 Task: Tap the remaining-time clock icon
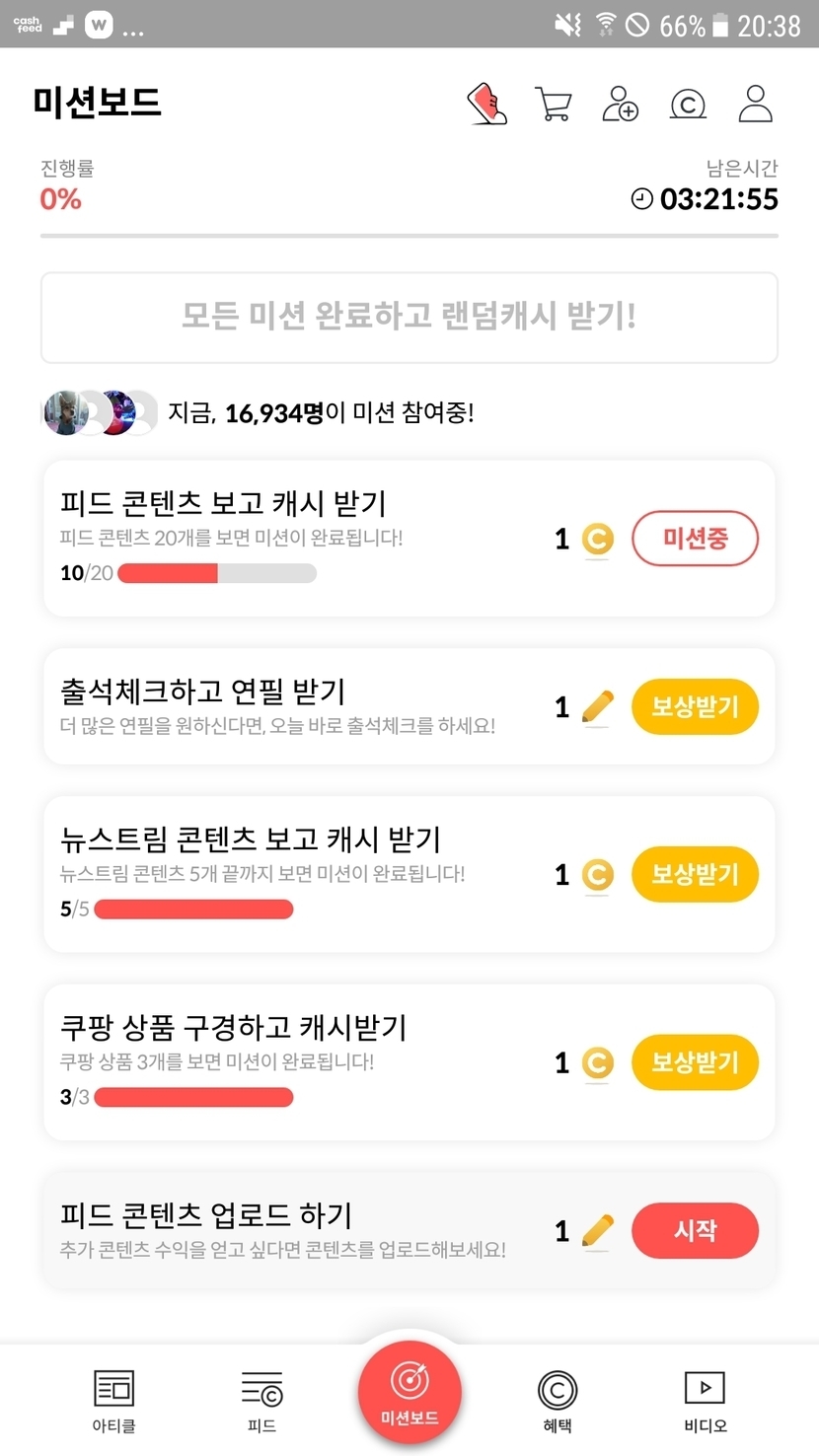pos(642,199)
